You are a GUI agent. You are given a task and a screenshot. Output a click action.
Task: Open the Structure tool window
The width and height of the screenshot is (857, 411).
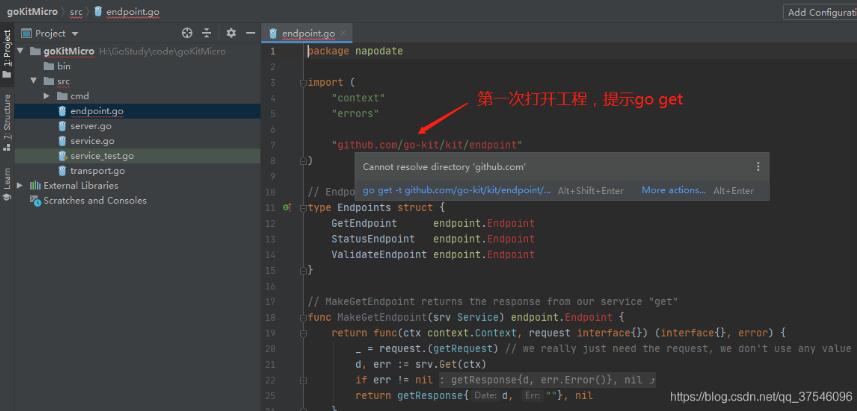[x=7, y=117]
